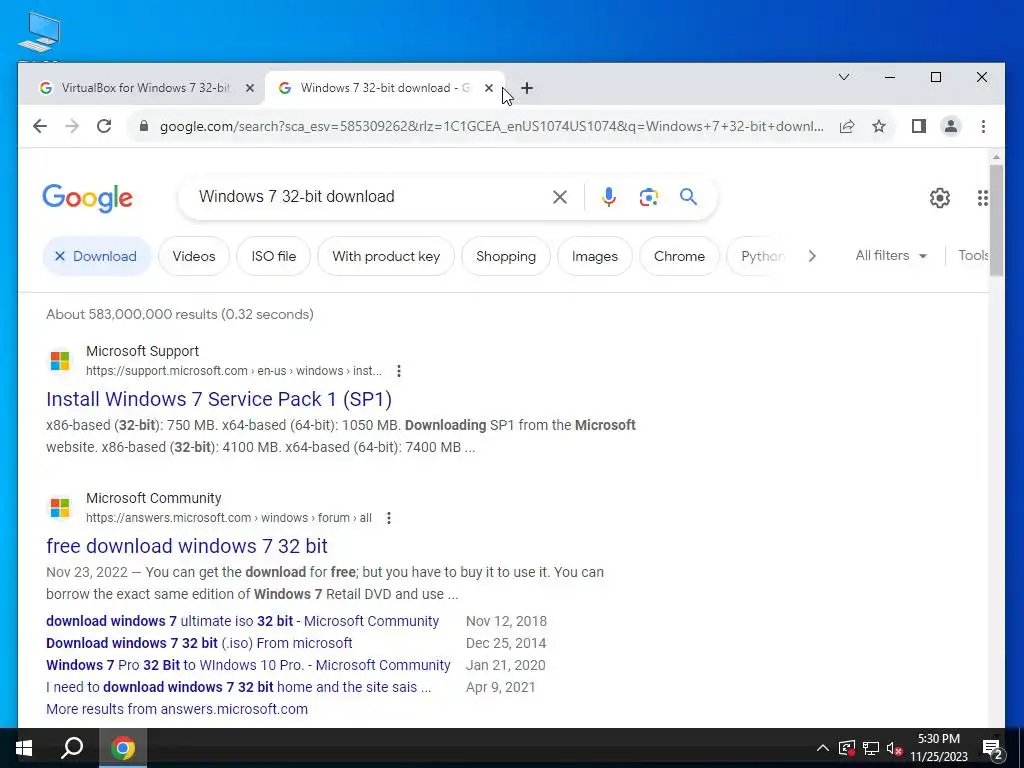The height and width of the screenshot is (768, 1024).
Task: Open Chrome profile avatar
Action: pyautogui.click(x=951, y=126)
